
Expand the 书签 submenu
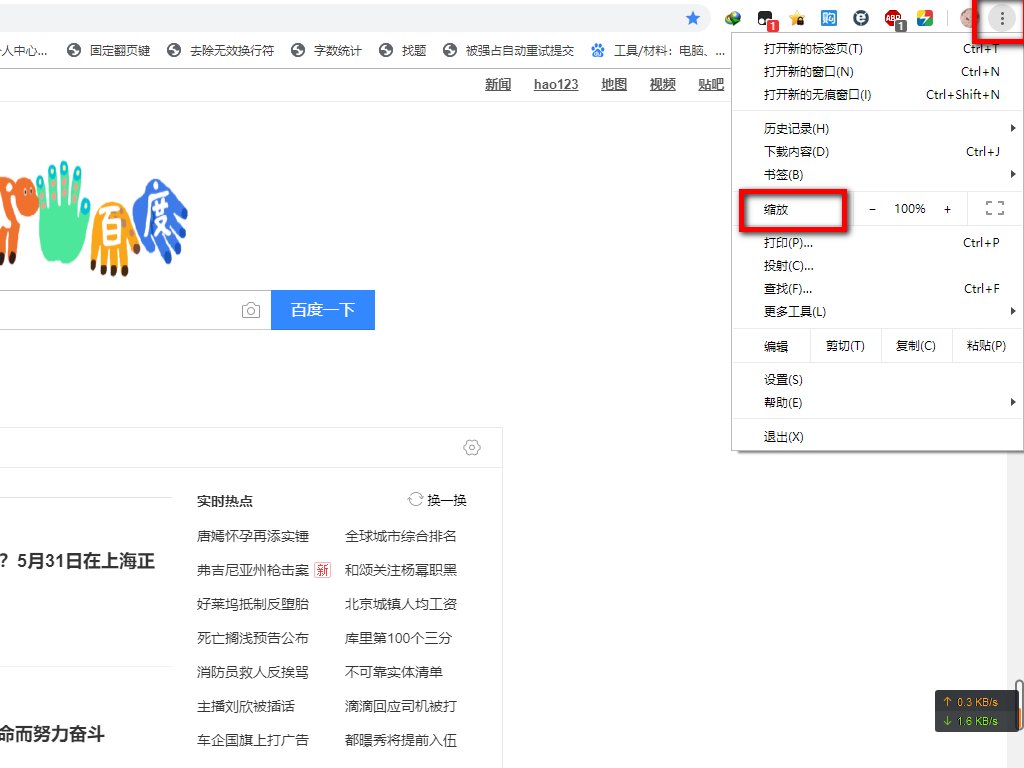pyautogui.click(x=781, y=174)
